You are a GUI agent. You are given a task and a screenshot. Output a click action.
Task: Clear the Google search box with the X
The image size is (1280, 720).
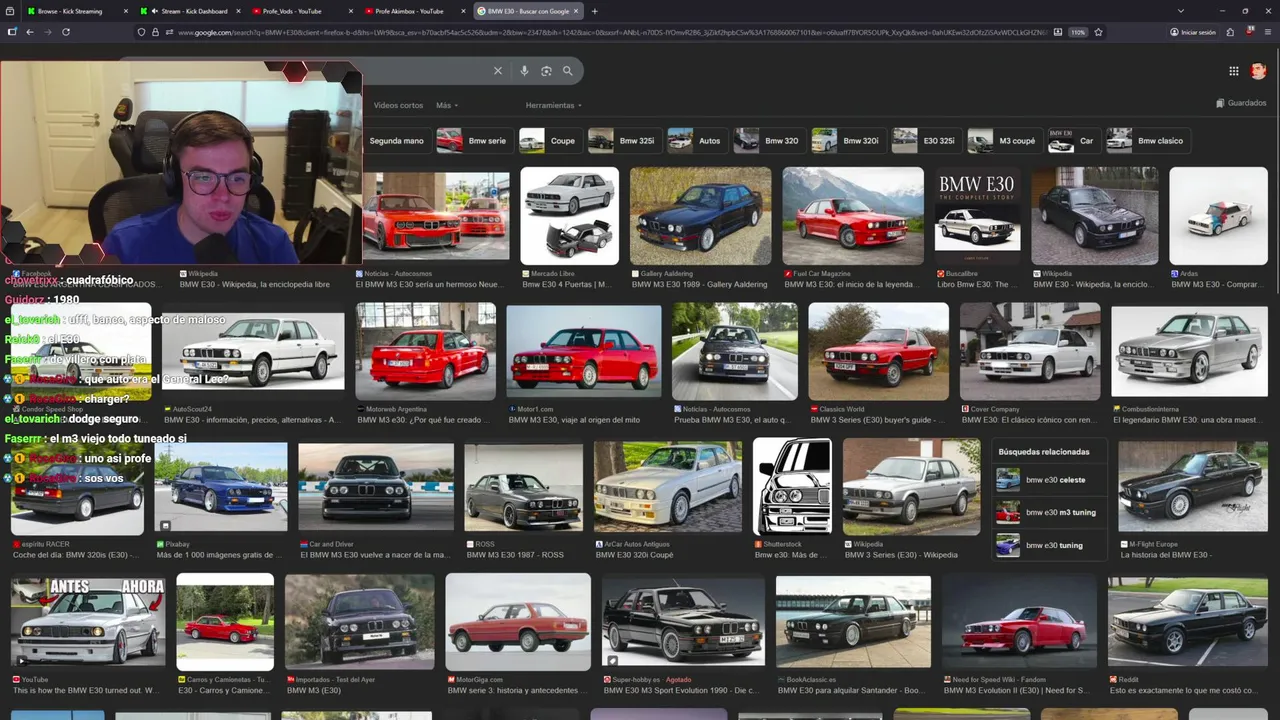(x=498, y=71)
